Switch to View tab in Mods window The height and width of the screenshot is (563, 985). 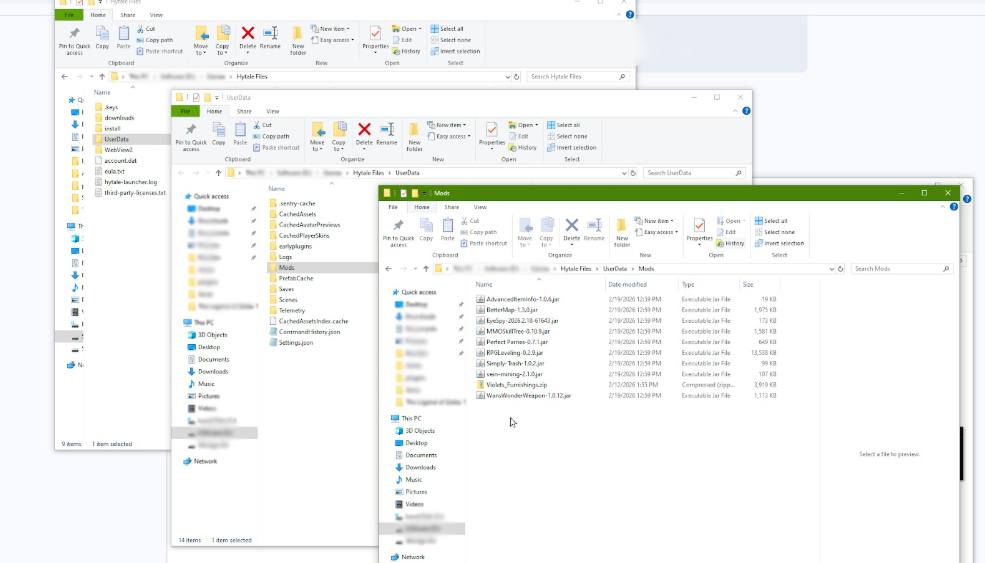coord(480,207)
